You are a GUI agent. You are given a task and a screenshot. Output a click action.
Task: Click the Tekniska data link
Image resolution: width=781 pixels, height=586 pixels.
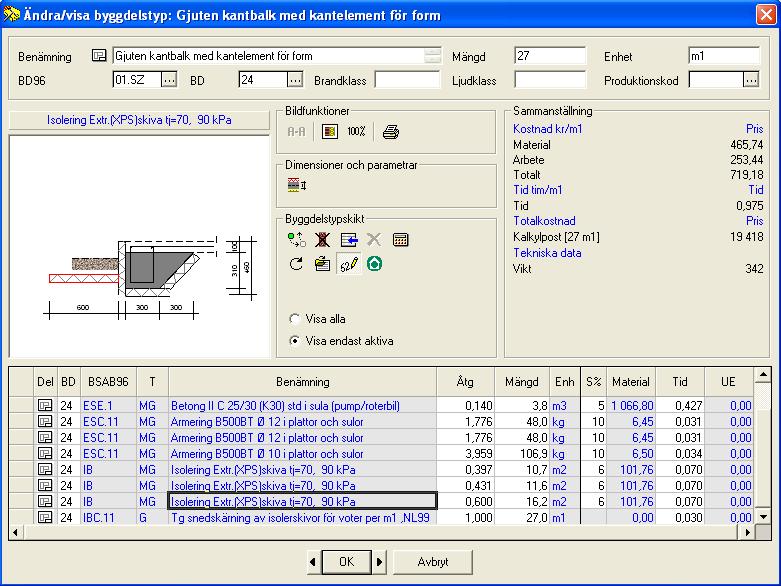[547, 252]
